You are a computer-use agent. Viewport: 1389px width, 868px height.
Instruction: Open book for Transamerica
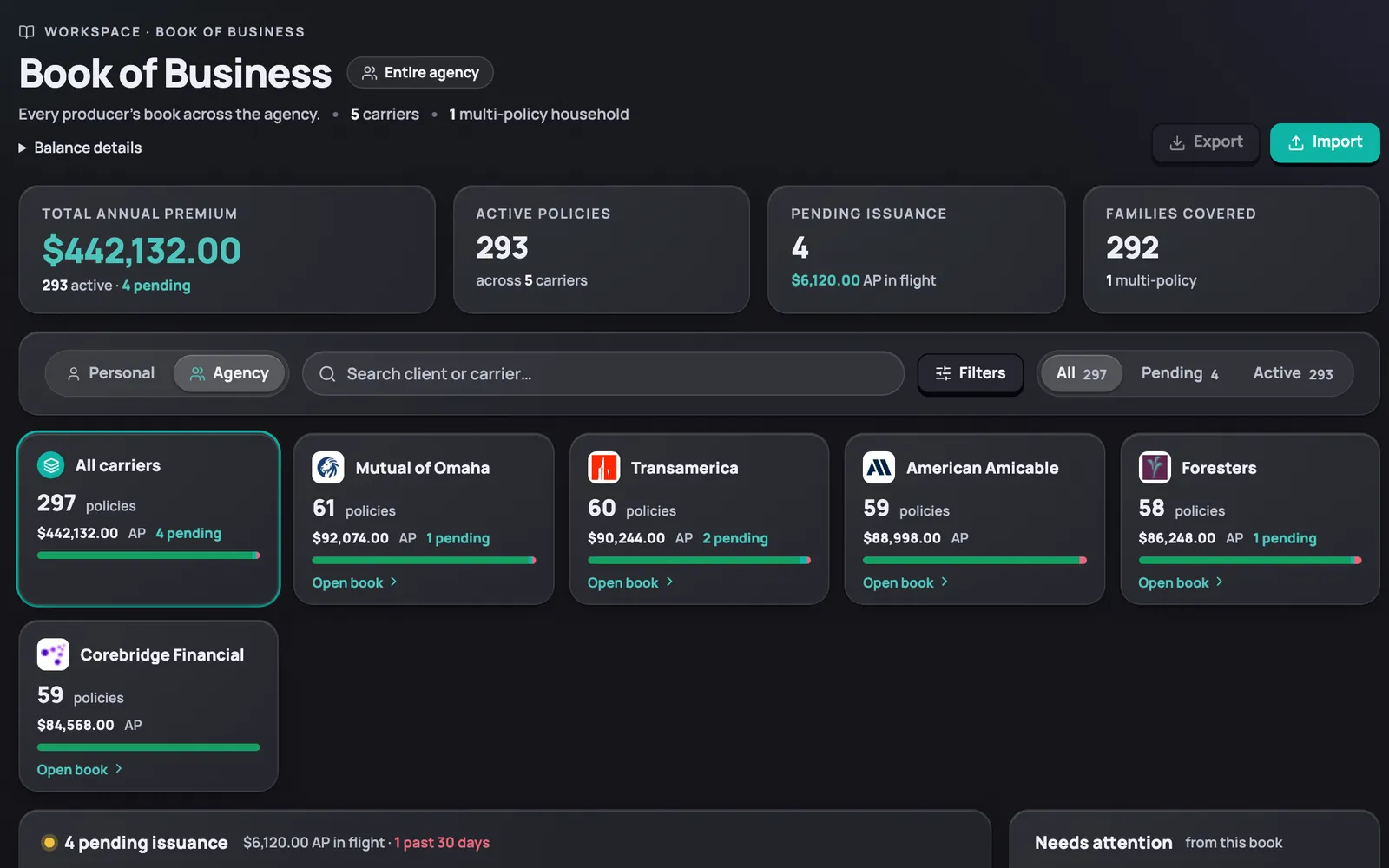point(630,582)
